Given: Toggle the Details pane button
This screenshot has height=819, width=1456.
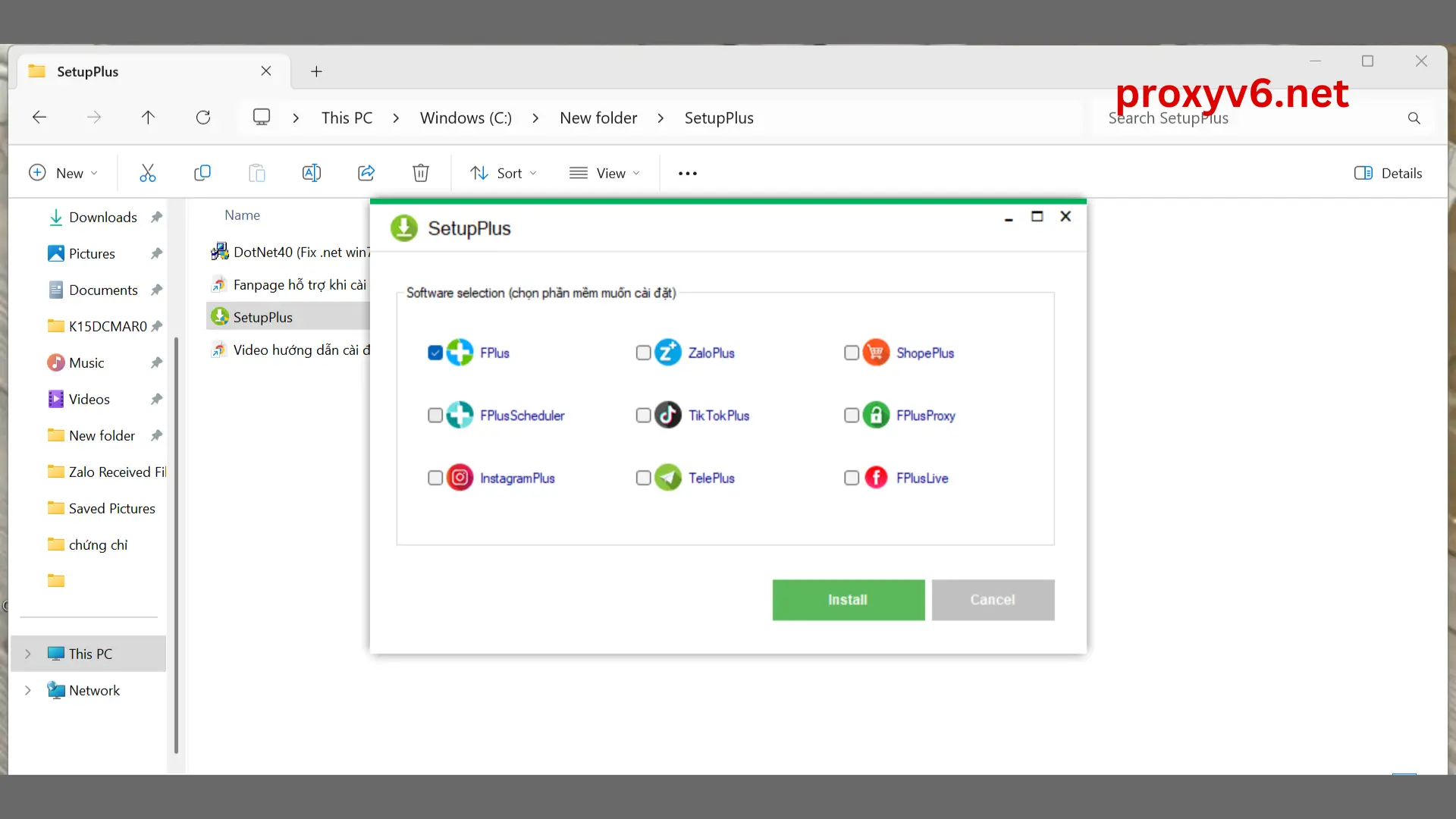Looking at the screenshot, I should pos(1388,173).
